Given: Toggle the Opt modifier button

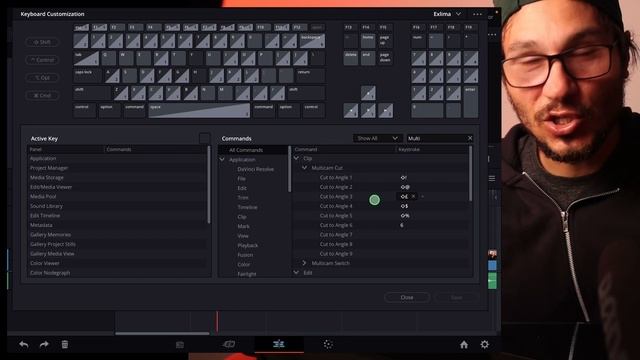Looking at the screenshot, I should coord(42,78).
